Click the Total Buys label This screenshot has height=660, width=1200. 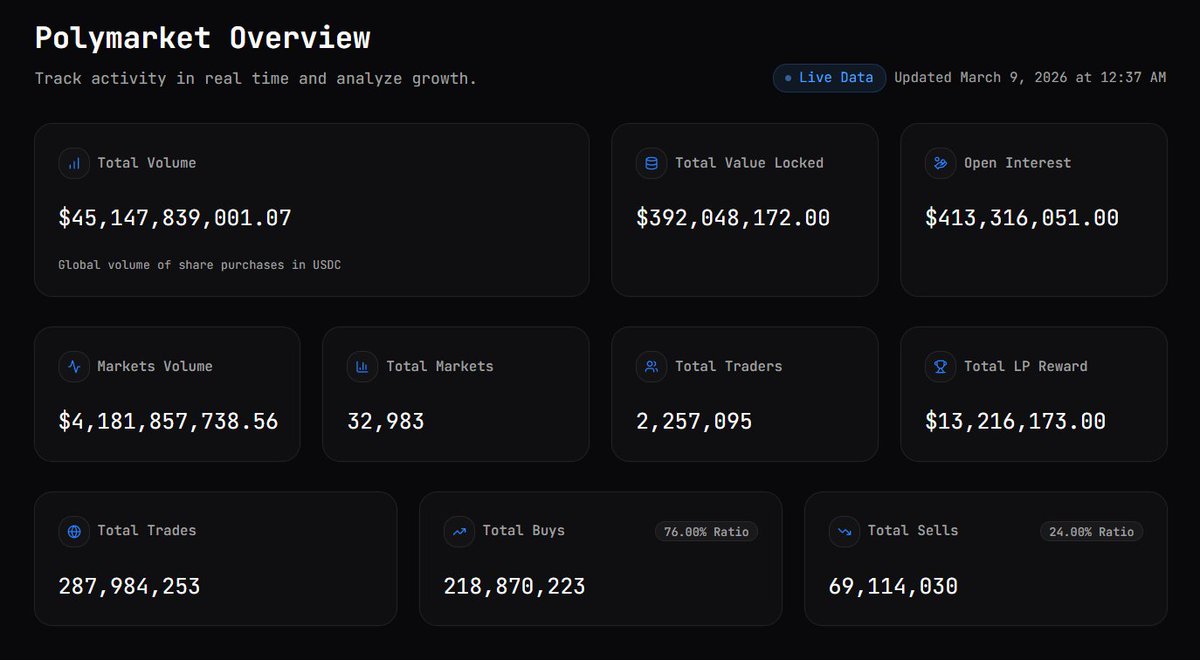(524, 531)
